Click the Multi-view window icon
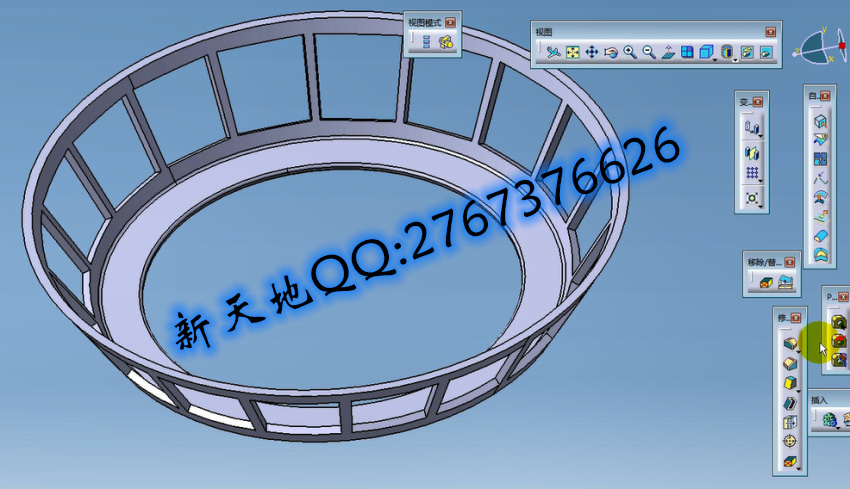850x489 pixels. pyautogui.click(x=687, y=52)
